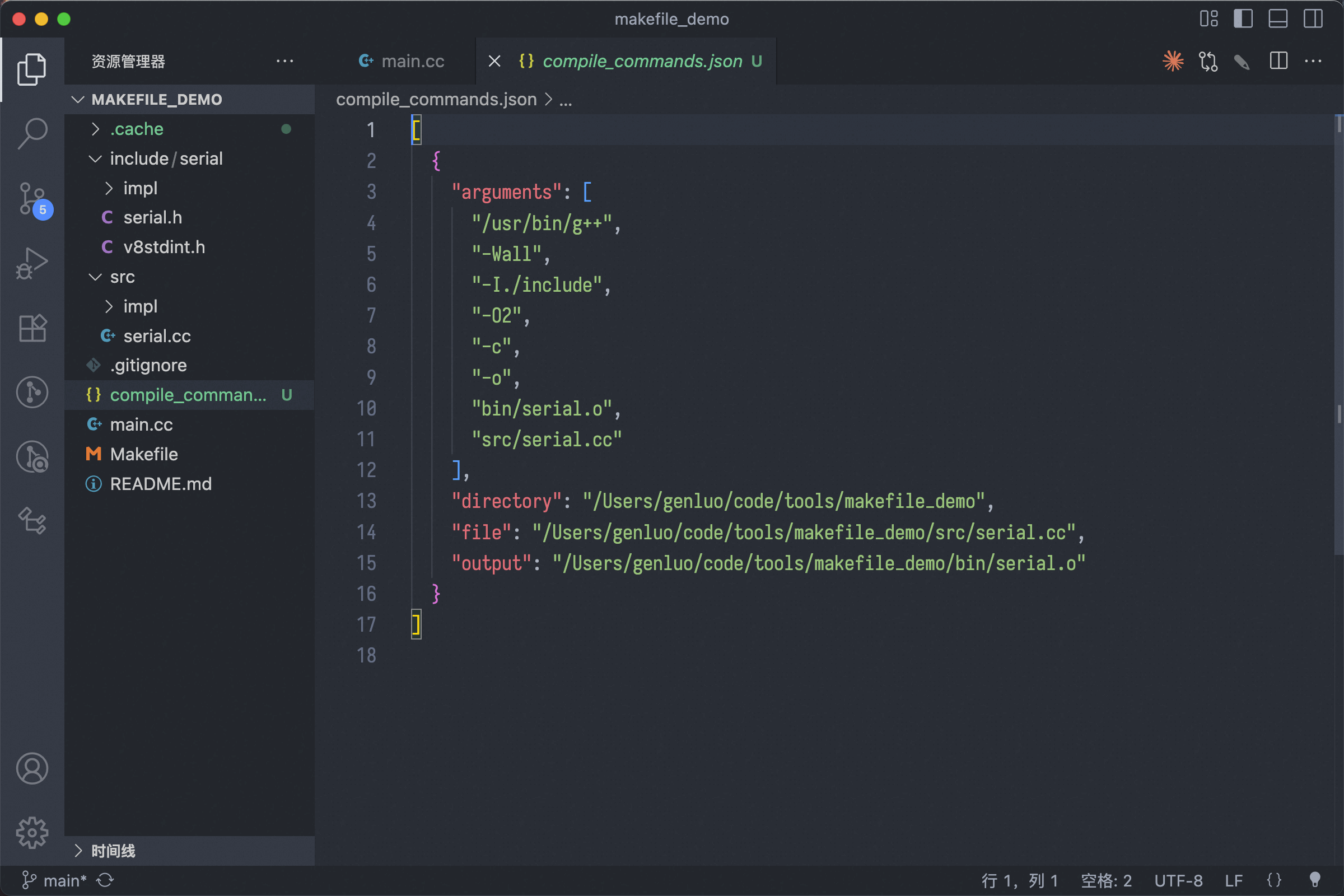Click the "file" key on line 14
1344x896 pixels.
tap(482, 532)
